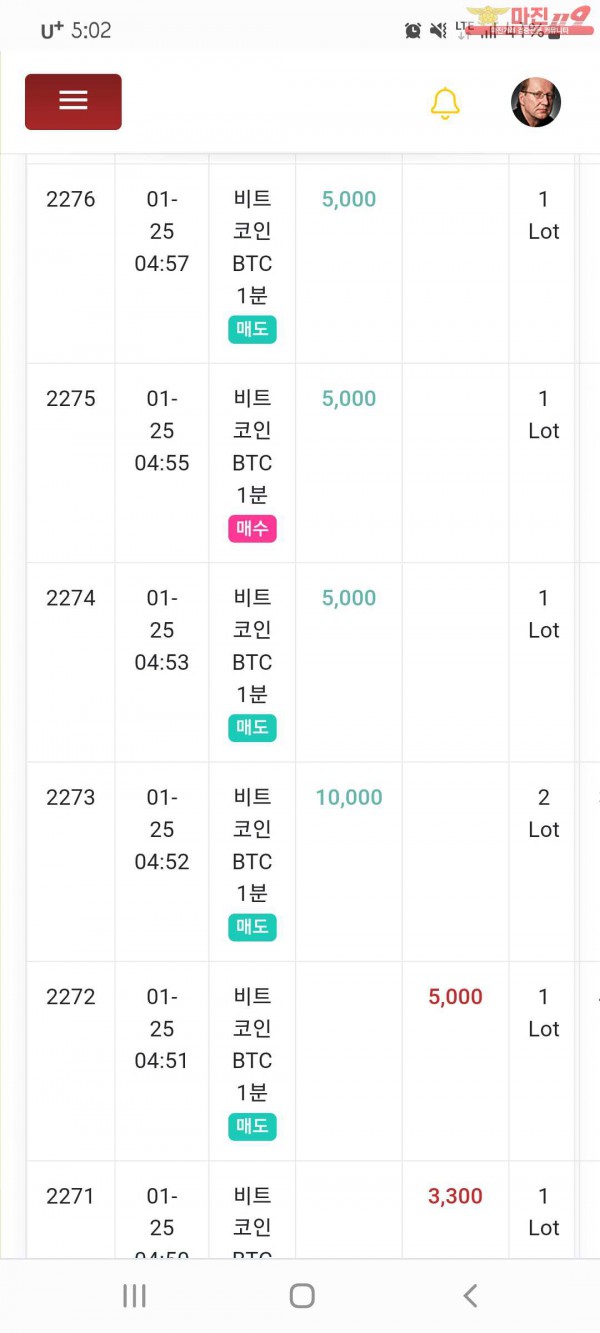Image resolution: width=600 pixels, height=1333 pixels.
Task: Click the red 3,300 loss amount
Action: (x=455, y=1195)
